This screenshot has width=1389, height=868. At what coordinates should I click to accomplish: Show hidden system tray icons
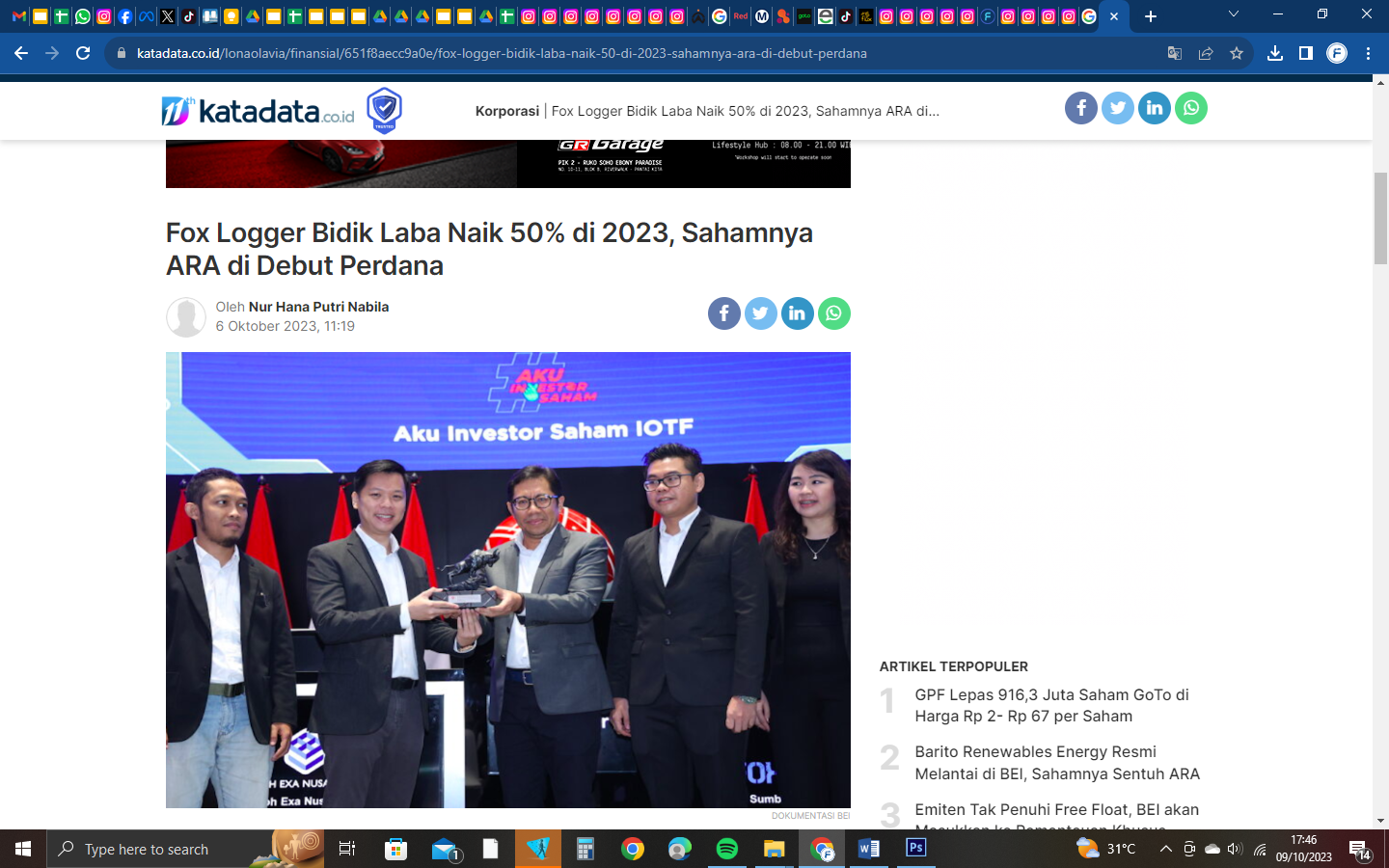1165,850
